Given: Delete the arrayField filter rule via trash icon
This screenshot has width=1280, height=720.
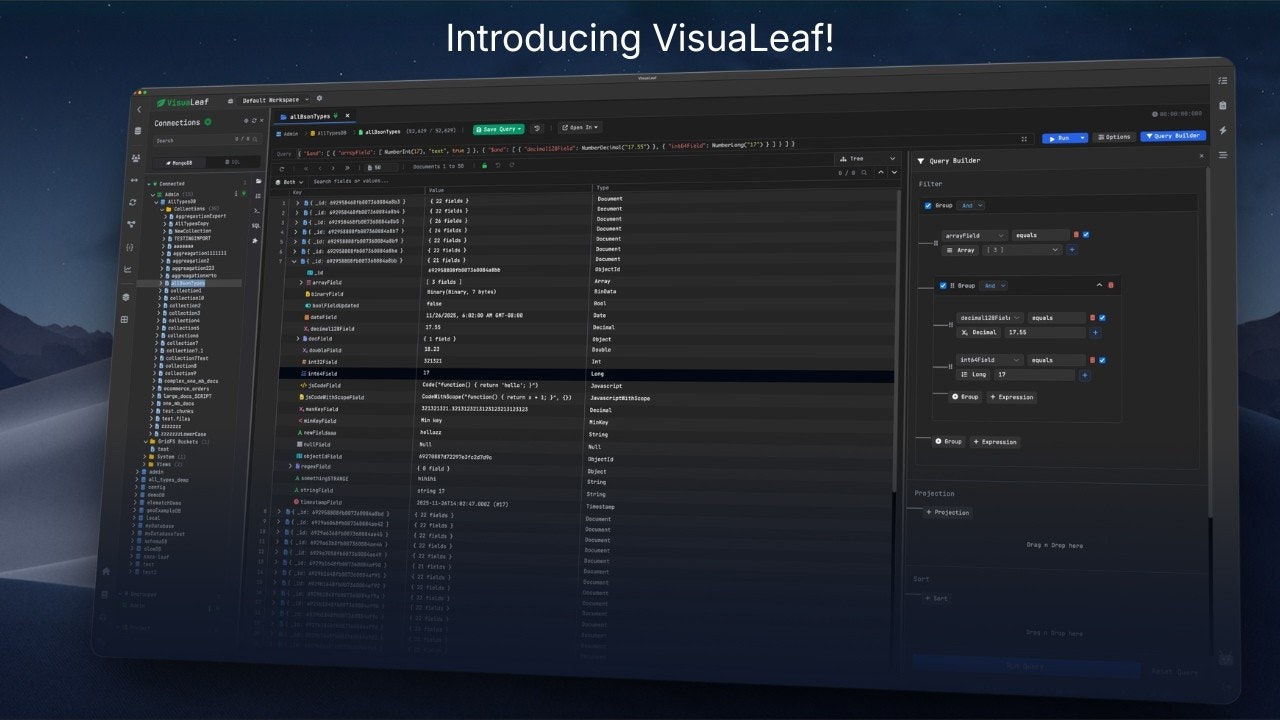Looking at the screenshot, I should (1076, 235).
